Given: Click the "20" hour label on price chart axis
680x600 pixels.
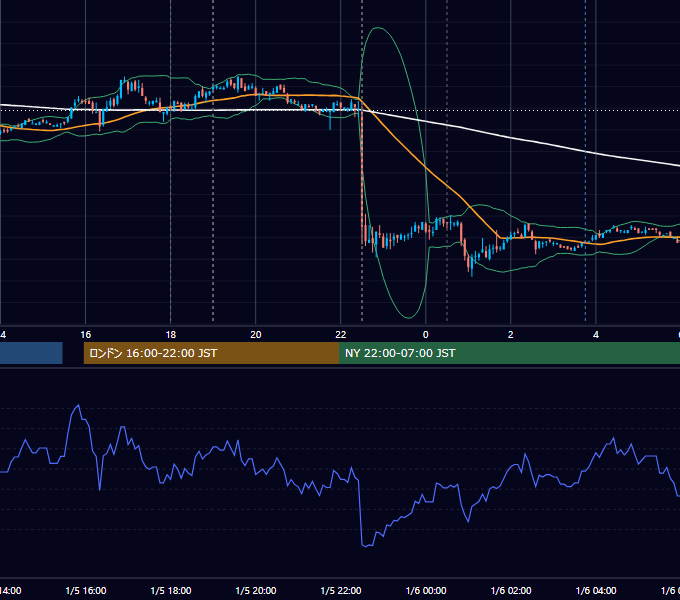Looking at the screenshot, I should (x=256, y=335).
